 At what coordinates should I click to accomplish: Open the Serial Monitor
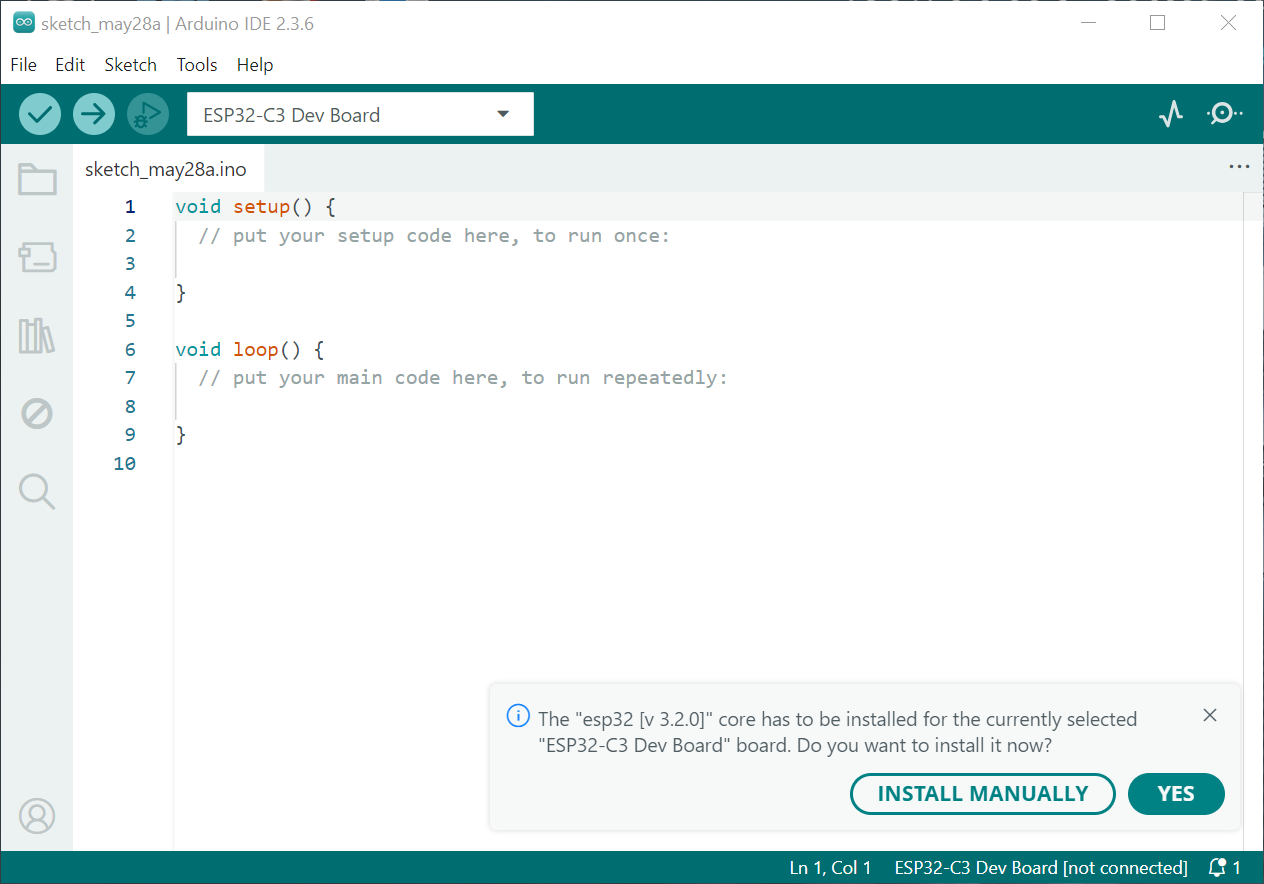(x=1224, y=114)
